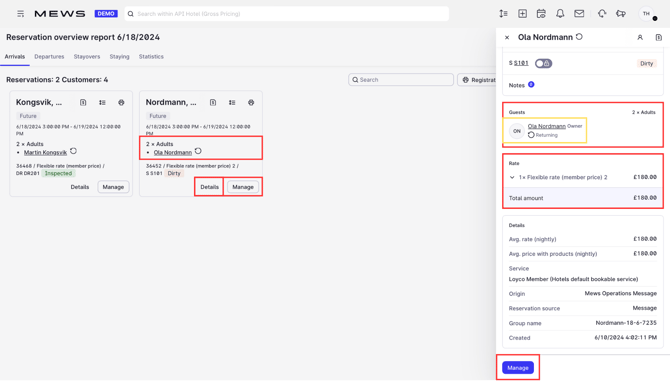Open the mail envelope icon

pyautogui.click(x=579, y=14)
